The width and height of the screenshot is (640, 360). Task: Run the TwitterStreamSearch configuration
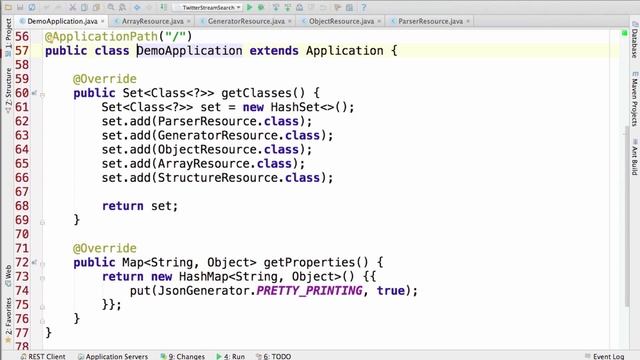(x=249, y=7)
